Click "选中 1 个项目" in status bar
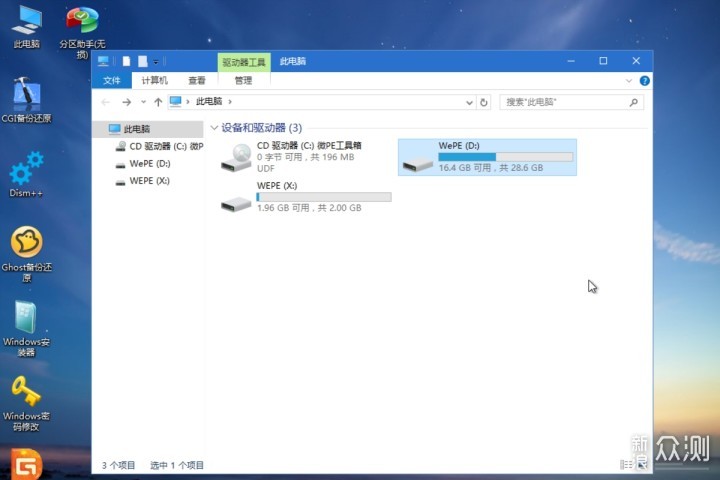This screenshot has width=720, height=480. pyautogui.click(x=177, y=465)
